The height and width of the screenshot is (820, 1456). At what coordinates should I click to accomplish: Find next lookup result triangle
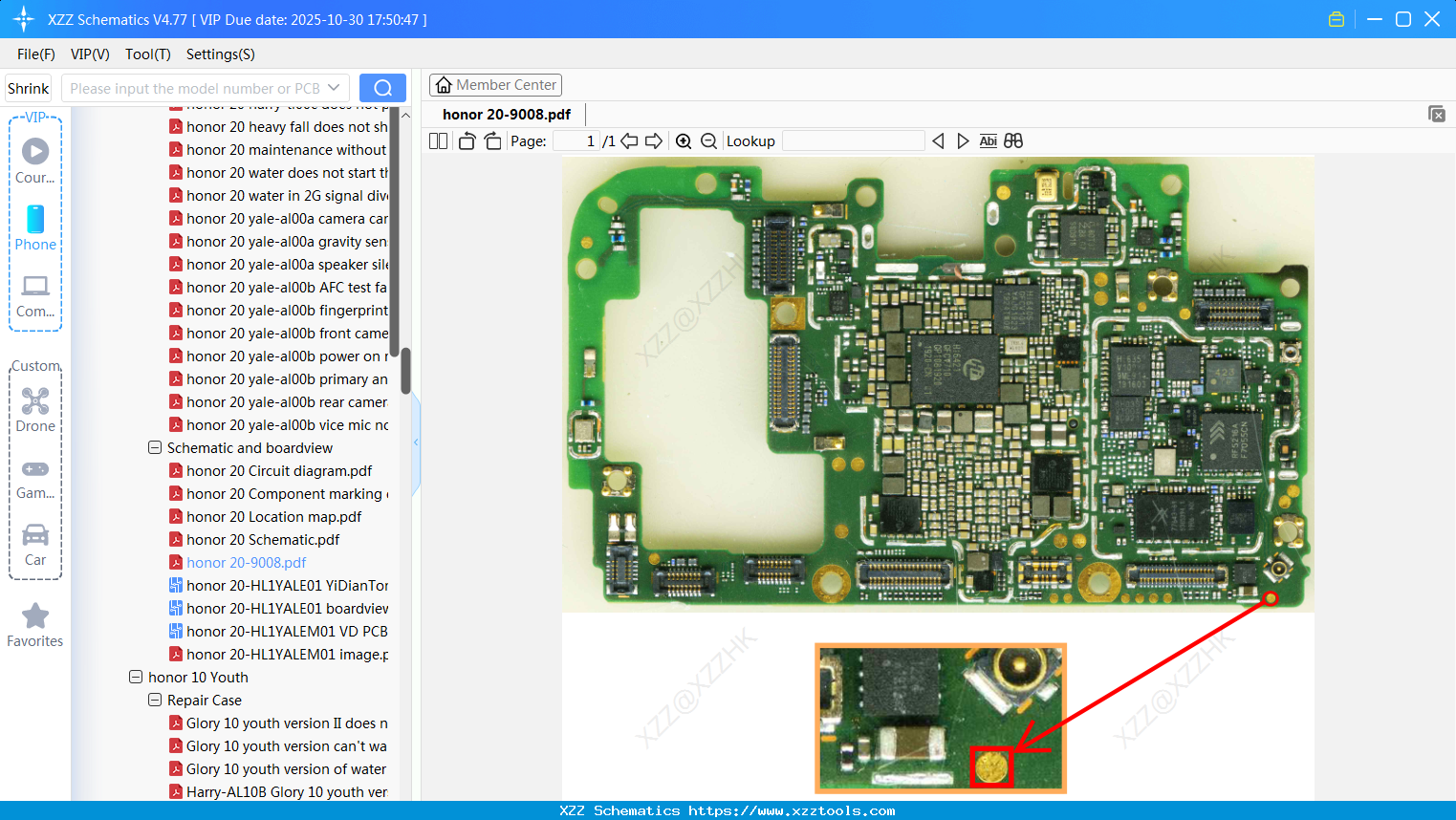coord(963,141)
